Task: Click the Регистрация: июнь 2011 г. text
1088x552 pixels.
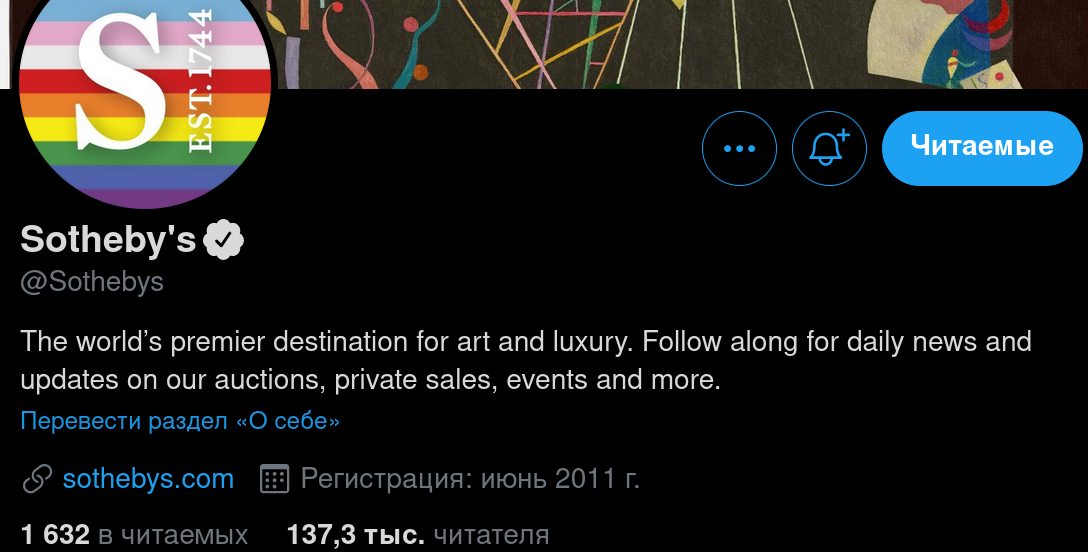Action: pyautogui.click(x=470, y=479)
